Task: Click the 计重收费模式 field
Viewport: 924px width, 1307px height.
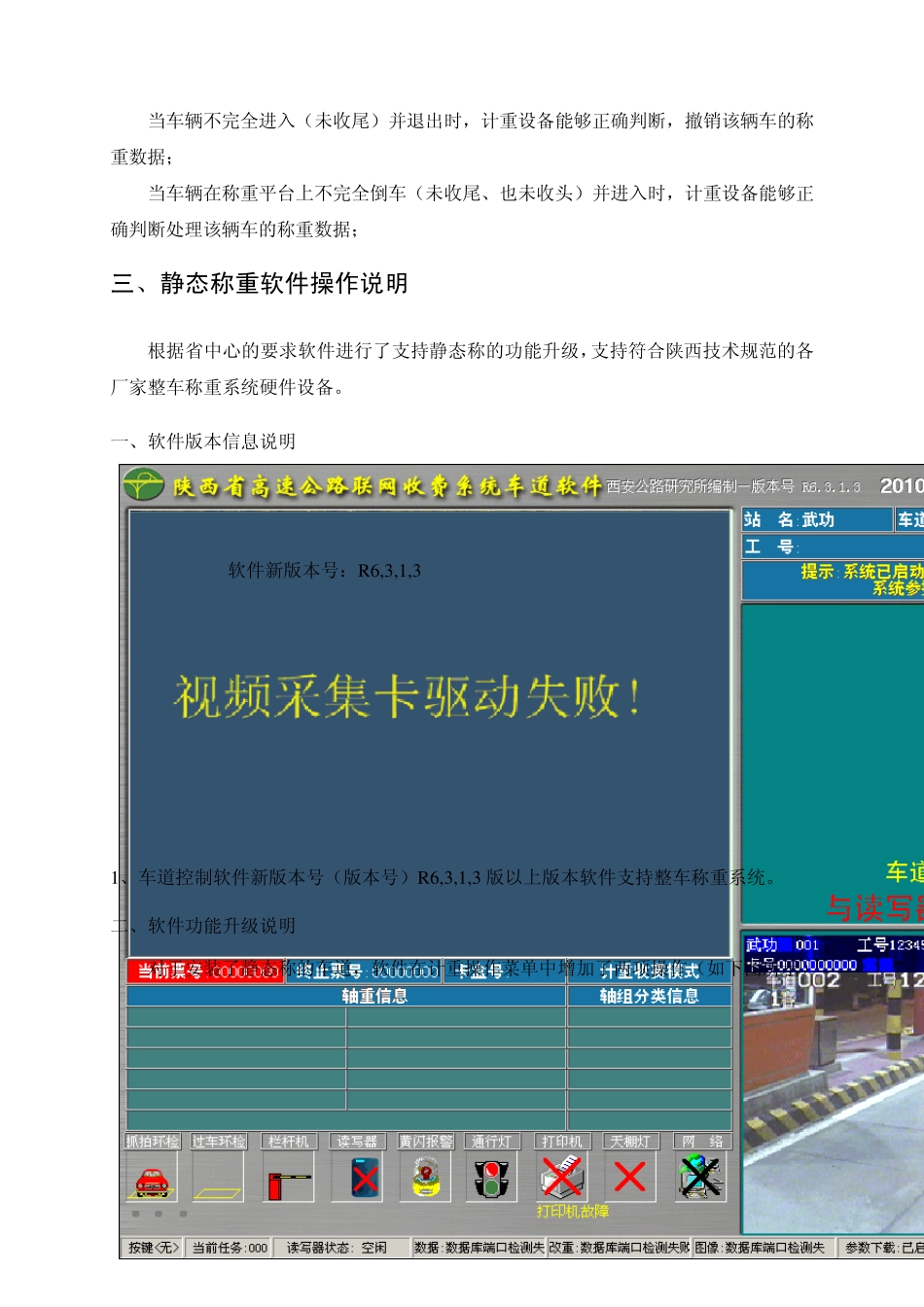Action: pos(650,971)
